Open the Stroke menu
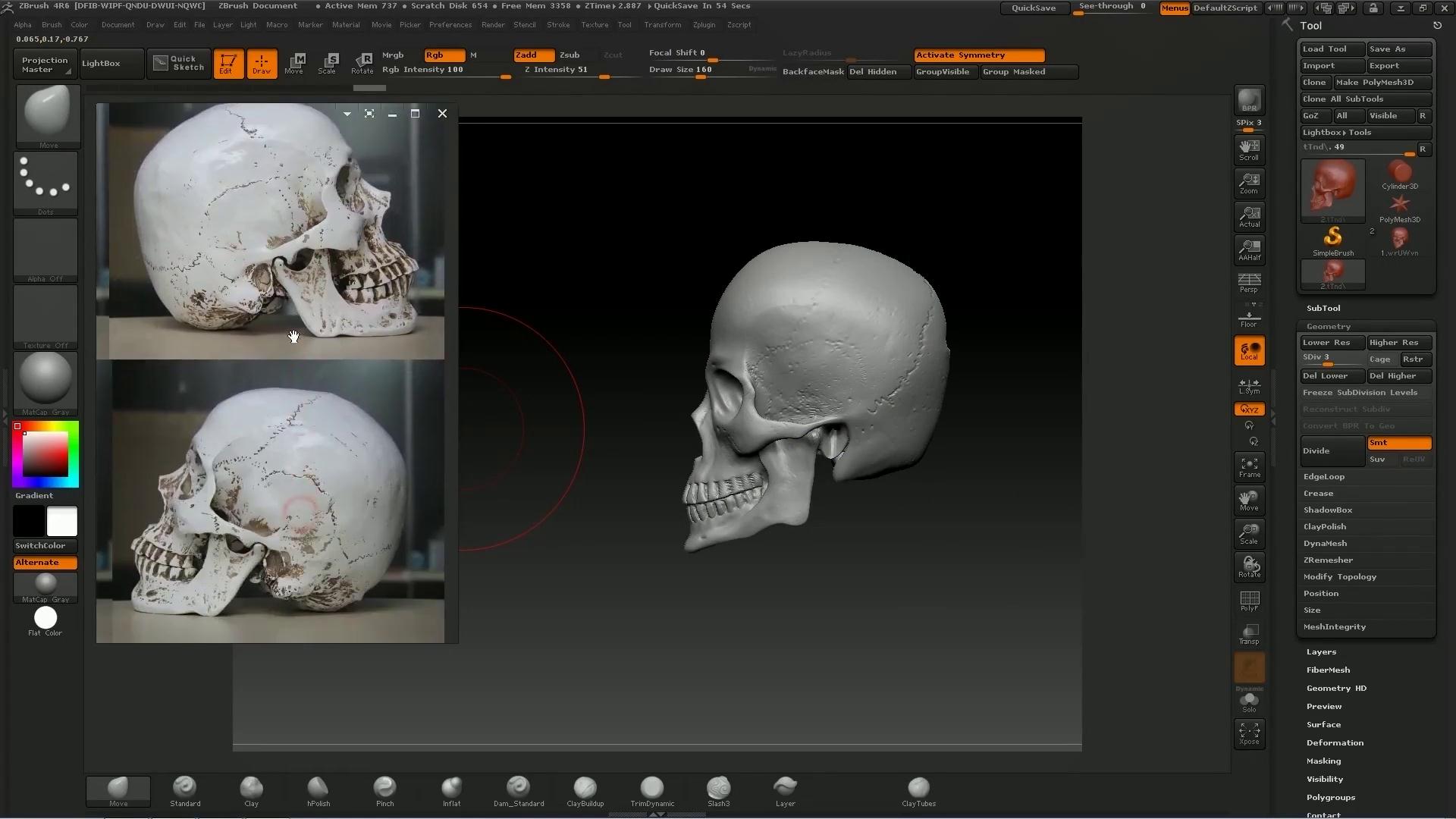 click(557, 25)
